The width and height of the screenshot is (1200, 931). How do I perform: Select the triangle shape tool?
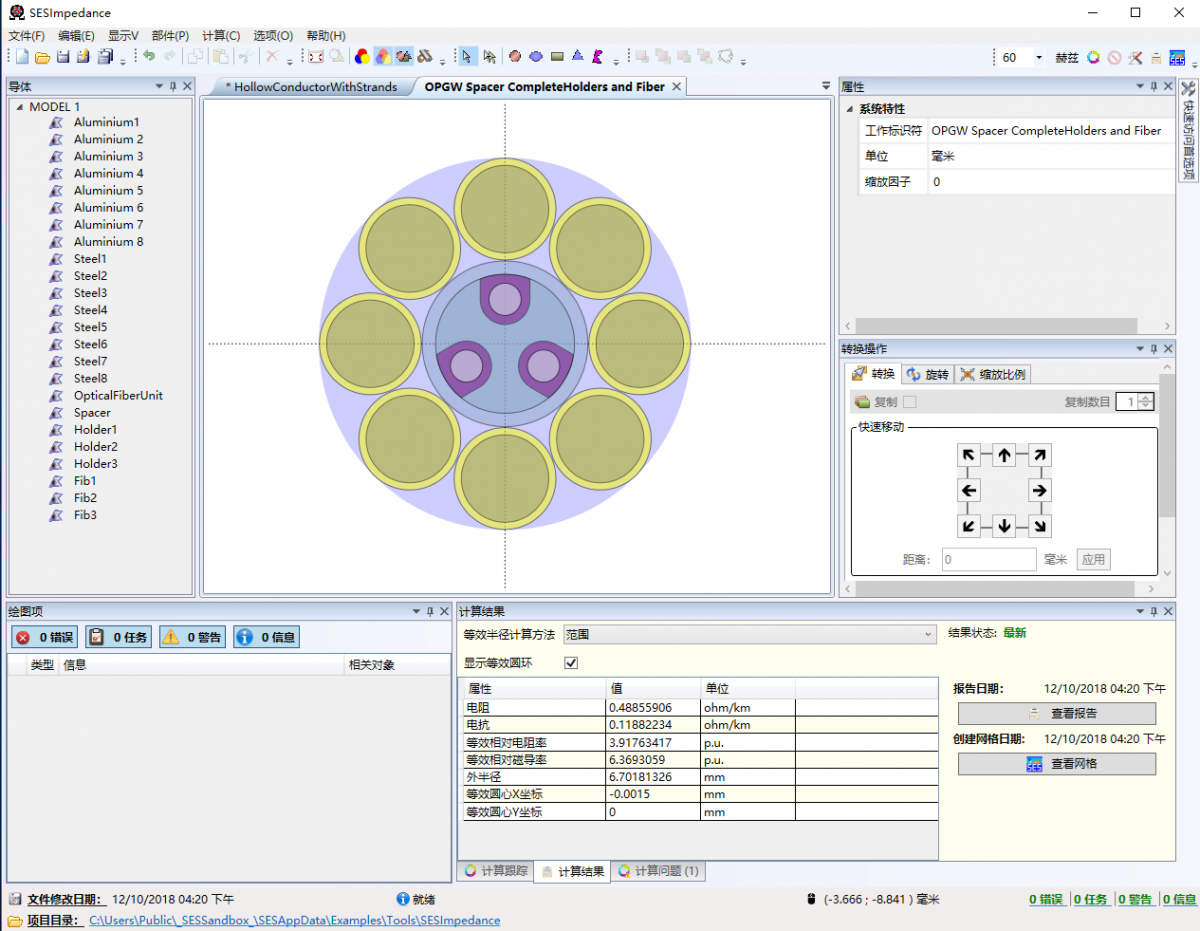tap(577, 57)
